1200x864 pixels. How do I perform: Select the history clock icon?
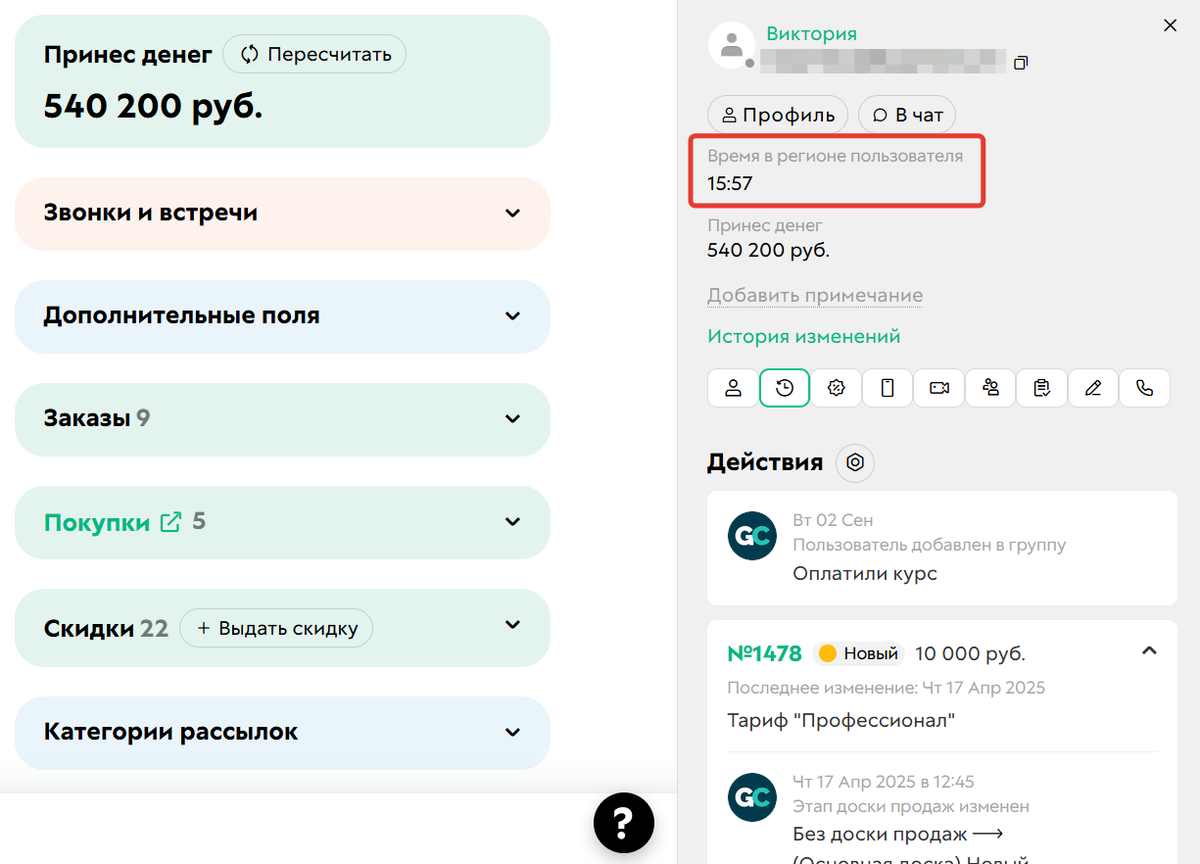[x=784, y=388]
